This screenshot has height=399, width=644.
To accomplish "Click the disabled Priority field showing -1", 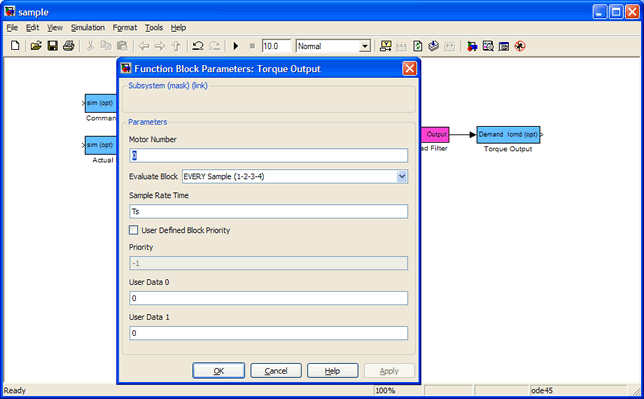I will point(269,263).
